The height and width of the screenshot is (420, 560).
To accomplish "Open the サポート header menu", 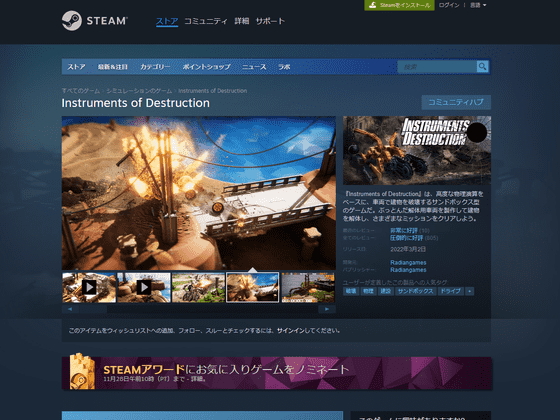I will tap(270, 21).
